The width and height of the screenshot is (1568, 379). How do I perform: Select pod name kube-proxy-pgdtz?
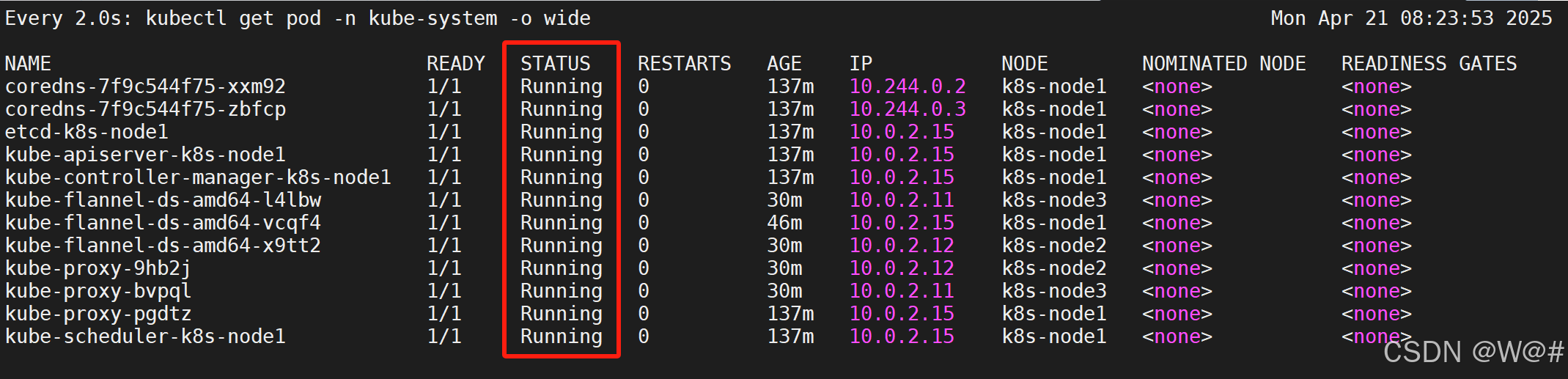click(x=98, y=314)
